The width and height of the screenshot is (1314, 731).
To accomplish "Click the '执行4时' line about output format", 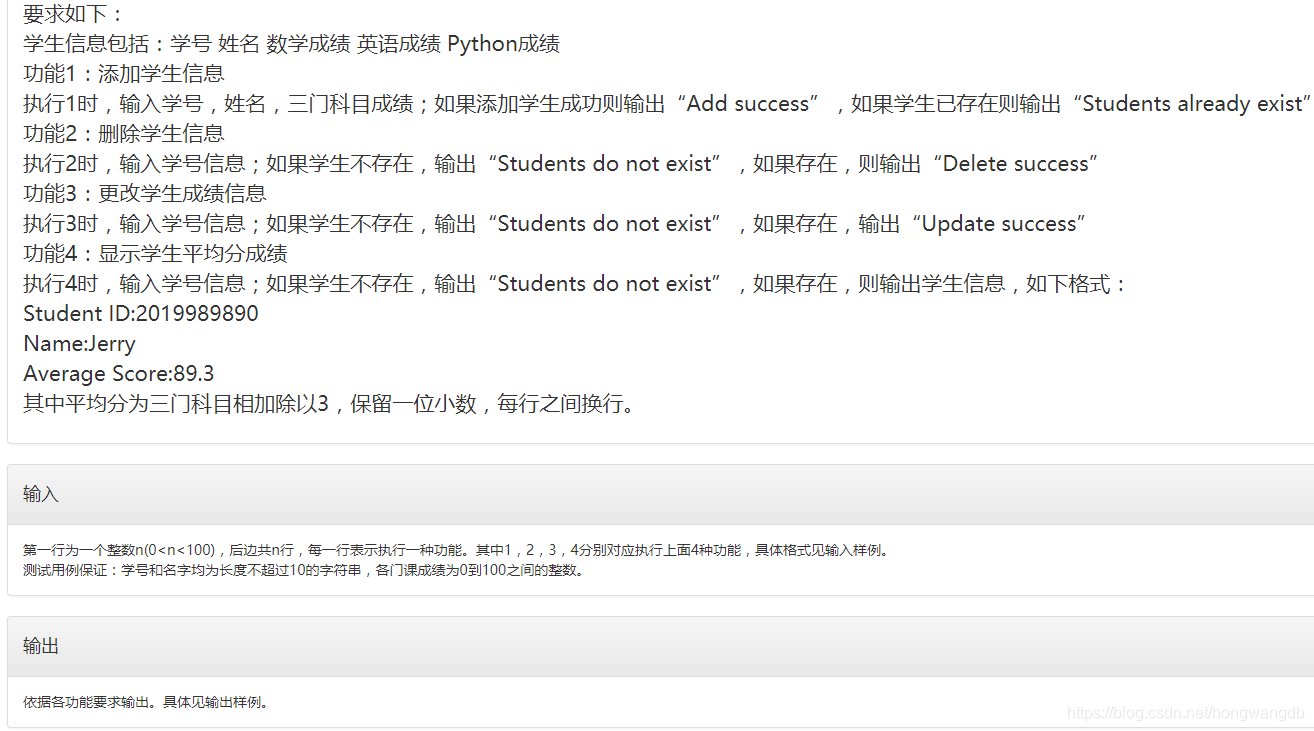I will [x=576, y=284].
